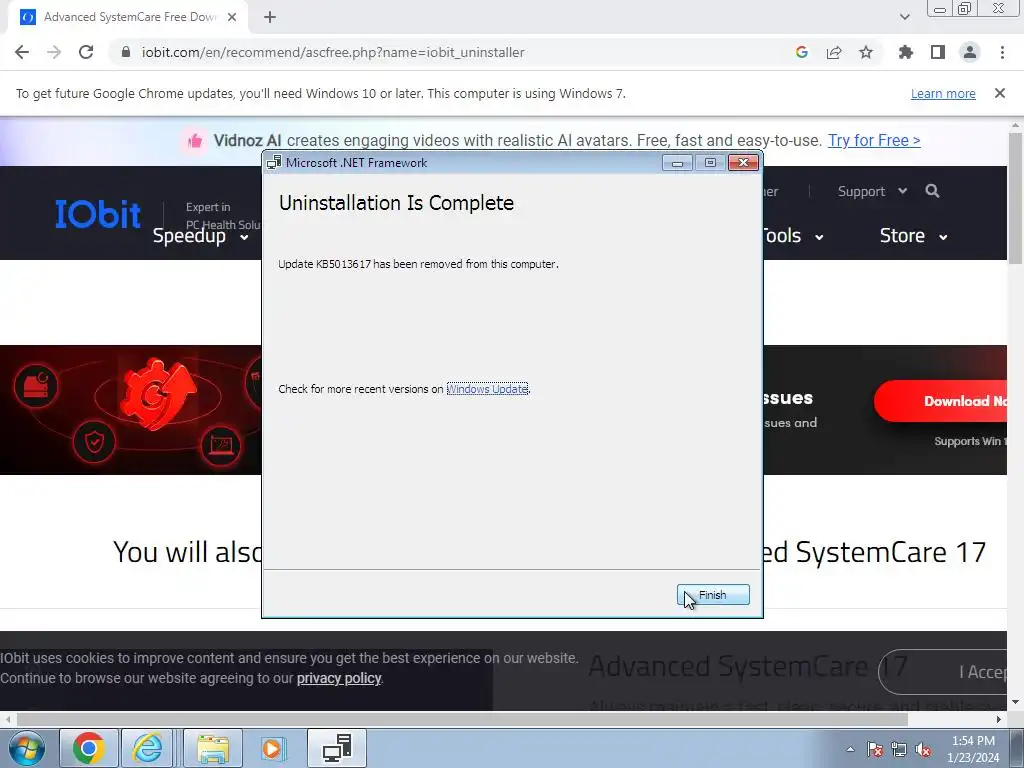Open Chrome profile avatar menu
This screenshot has width=1024, height=768.
[x=970, y=52]
